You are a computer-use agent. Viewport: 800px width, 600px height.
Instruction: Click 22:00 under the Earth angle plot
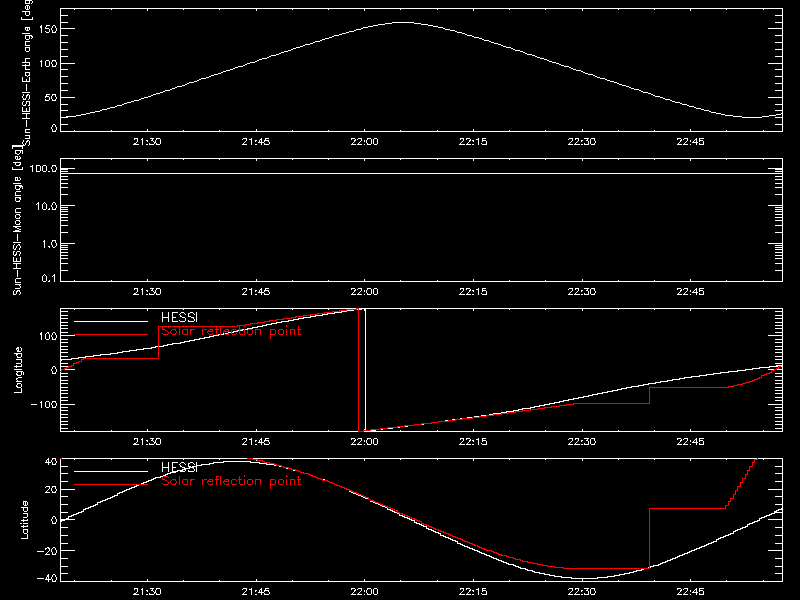364,142
